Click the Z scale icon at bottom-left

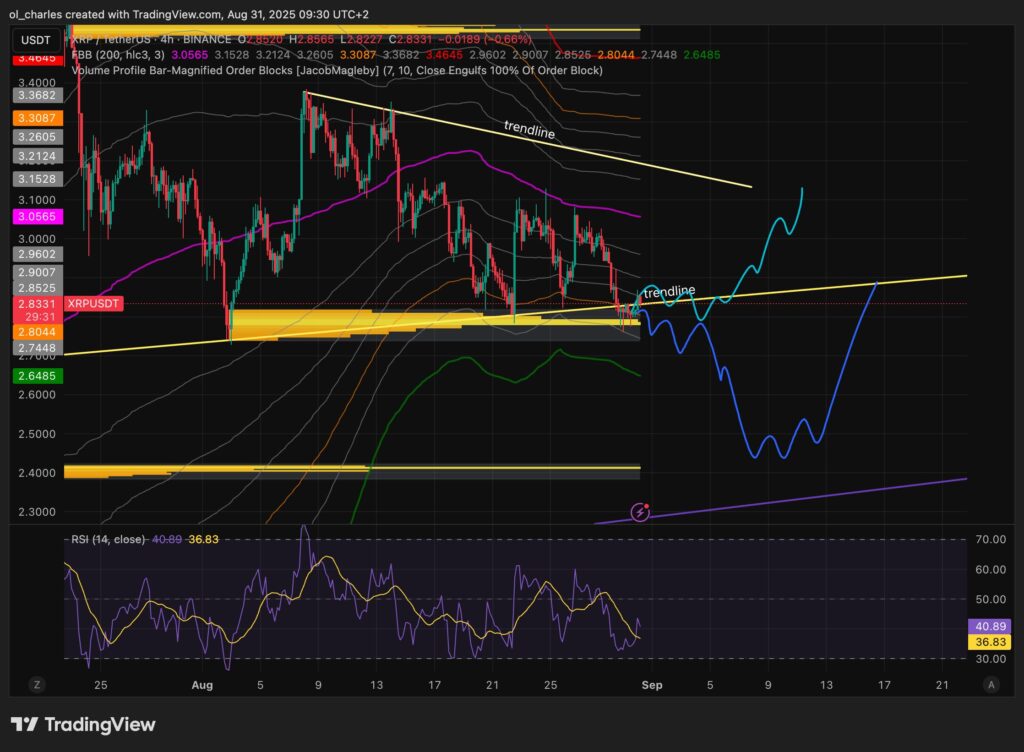pyautogui.click(x=37, y=685)
